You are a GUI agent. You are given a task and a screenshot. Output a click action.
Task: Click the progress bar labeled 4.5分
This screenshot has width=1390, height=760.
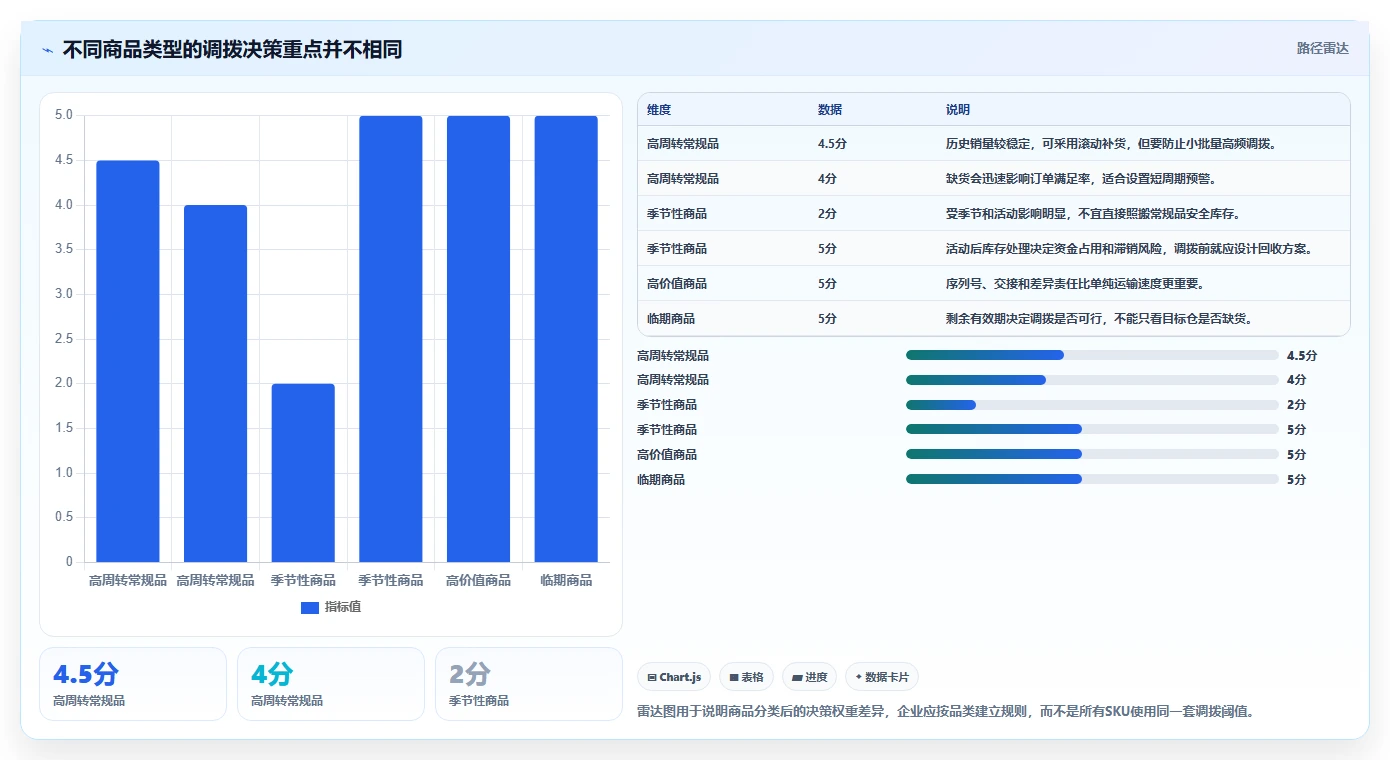1092,355
